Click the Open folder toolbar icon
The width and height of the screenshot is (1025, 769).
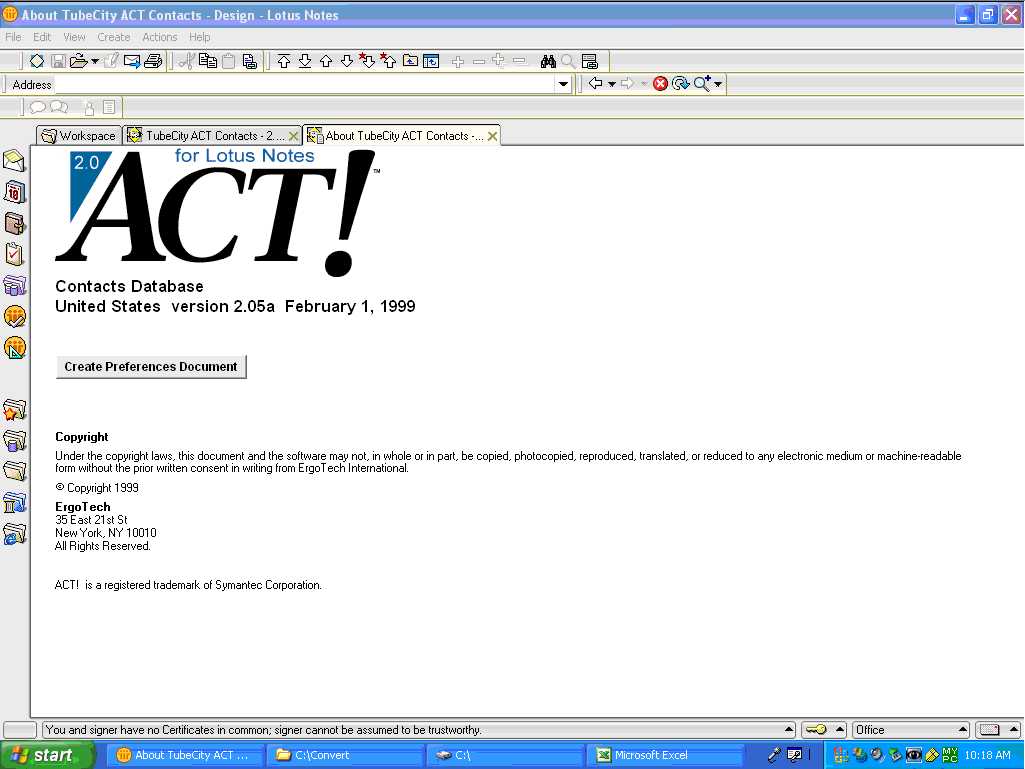pos(78,61)
